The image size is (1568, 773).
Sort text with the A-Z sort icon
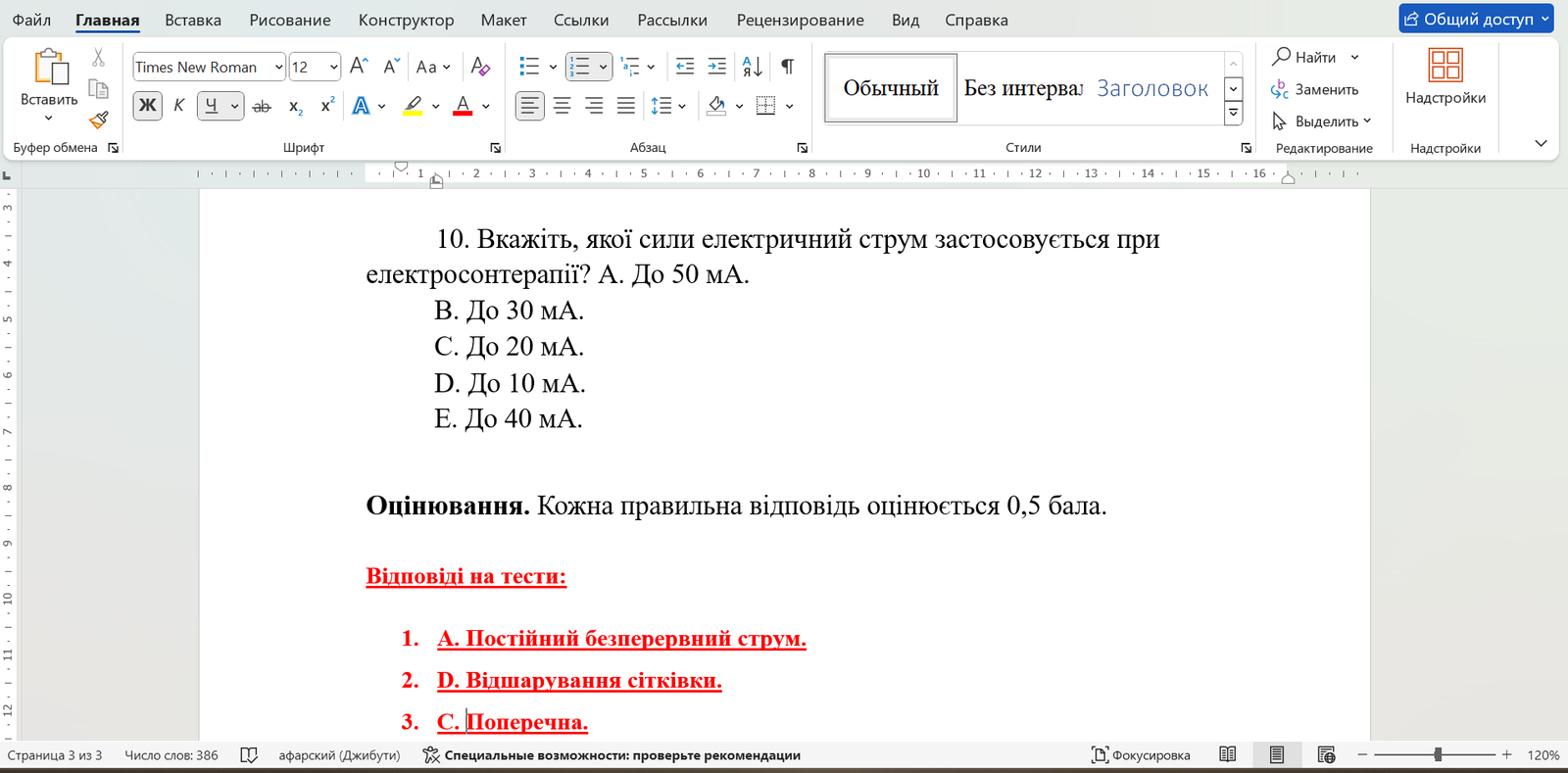tap(753, 67)
